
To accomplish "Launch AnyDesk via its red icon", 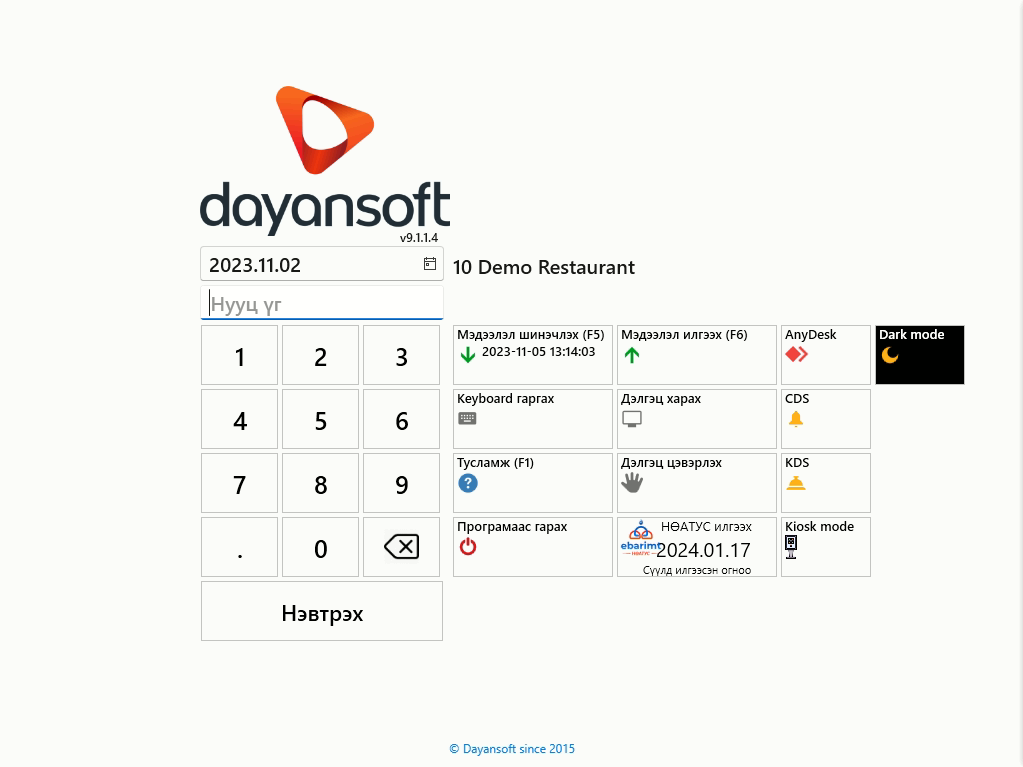I will coord(797,354).
